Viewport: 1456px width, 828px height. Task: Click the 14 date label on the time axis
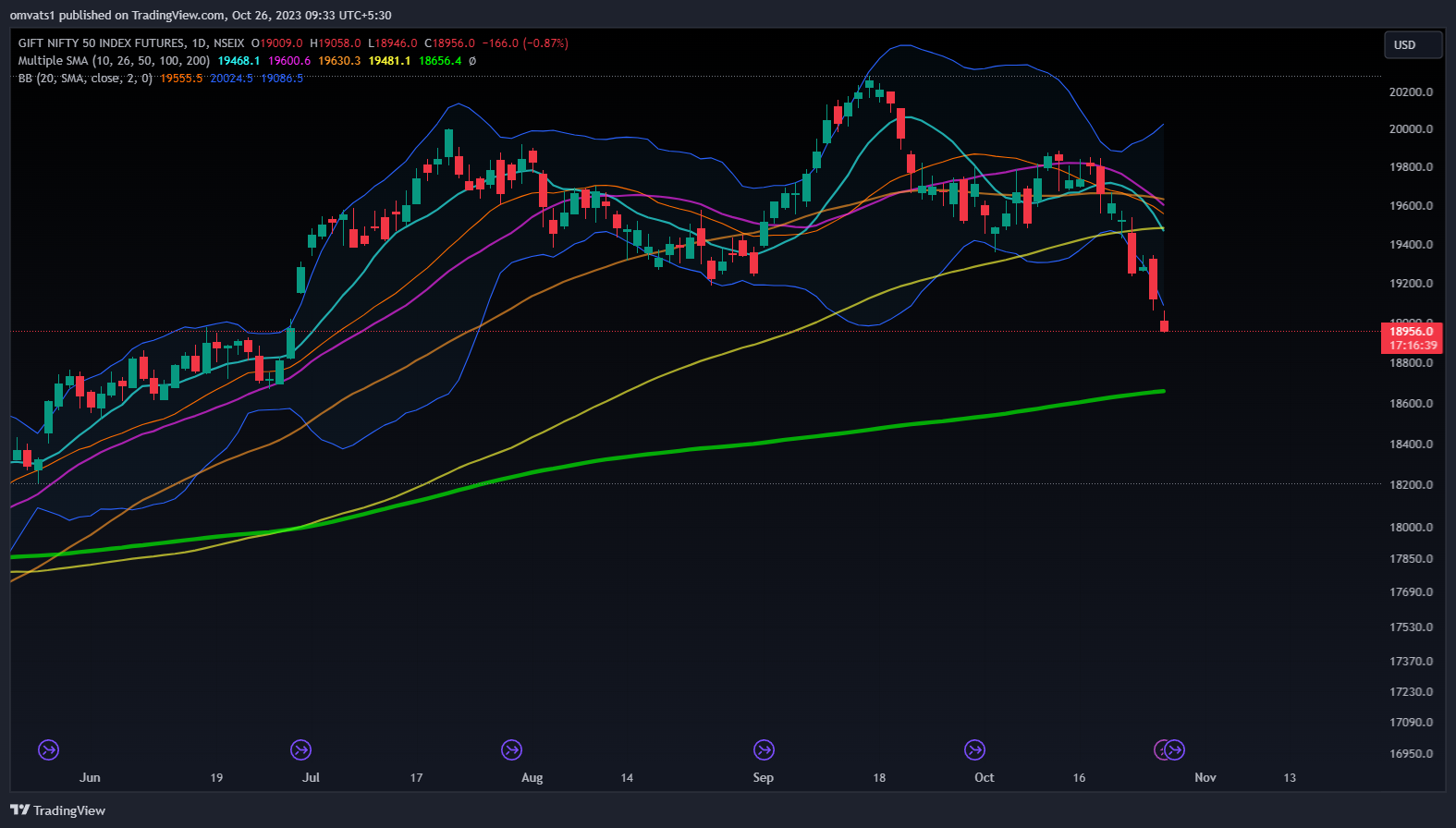pos(627,777)
